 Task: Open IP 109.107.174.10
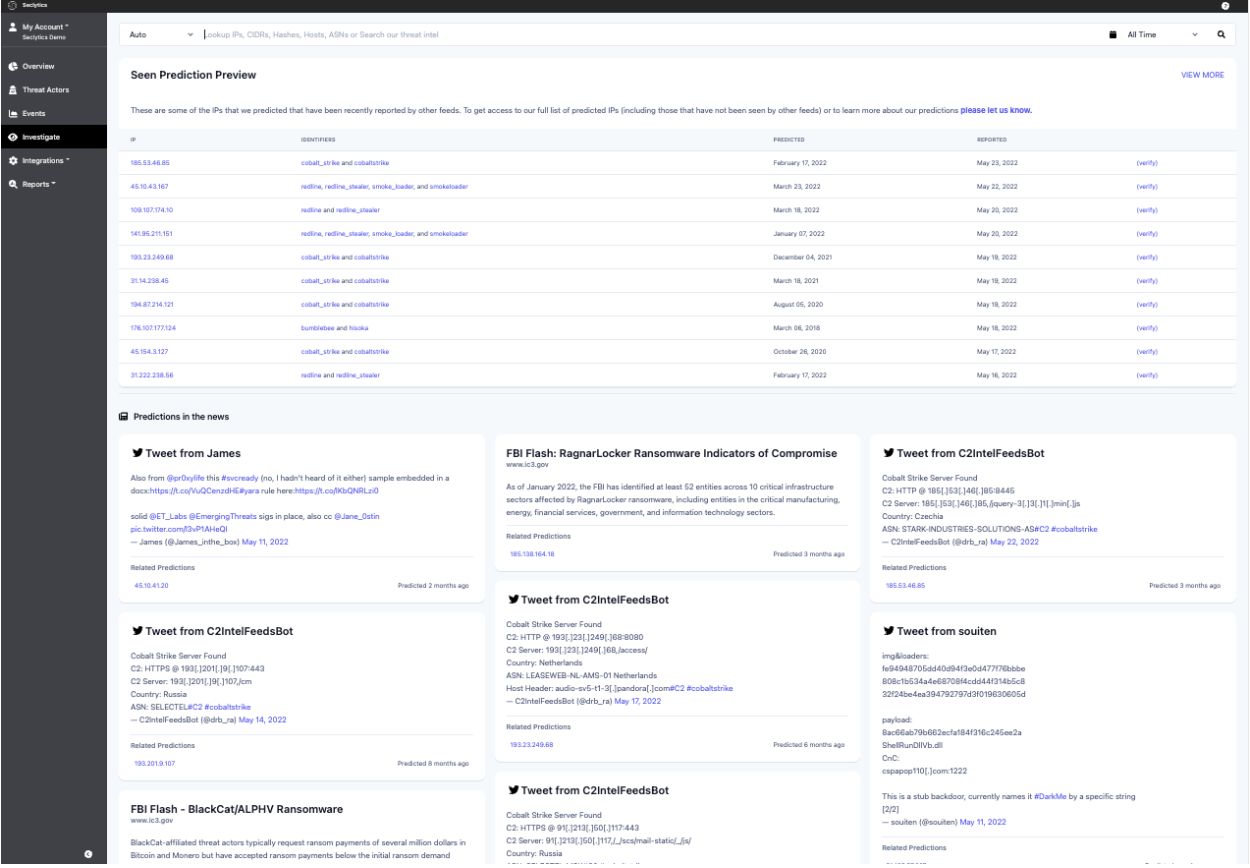tap(152, 210)
